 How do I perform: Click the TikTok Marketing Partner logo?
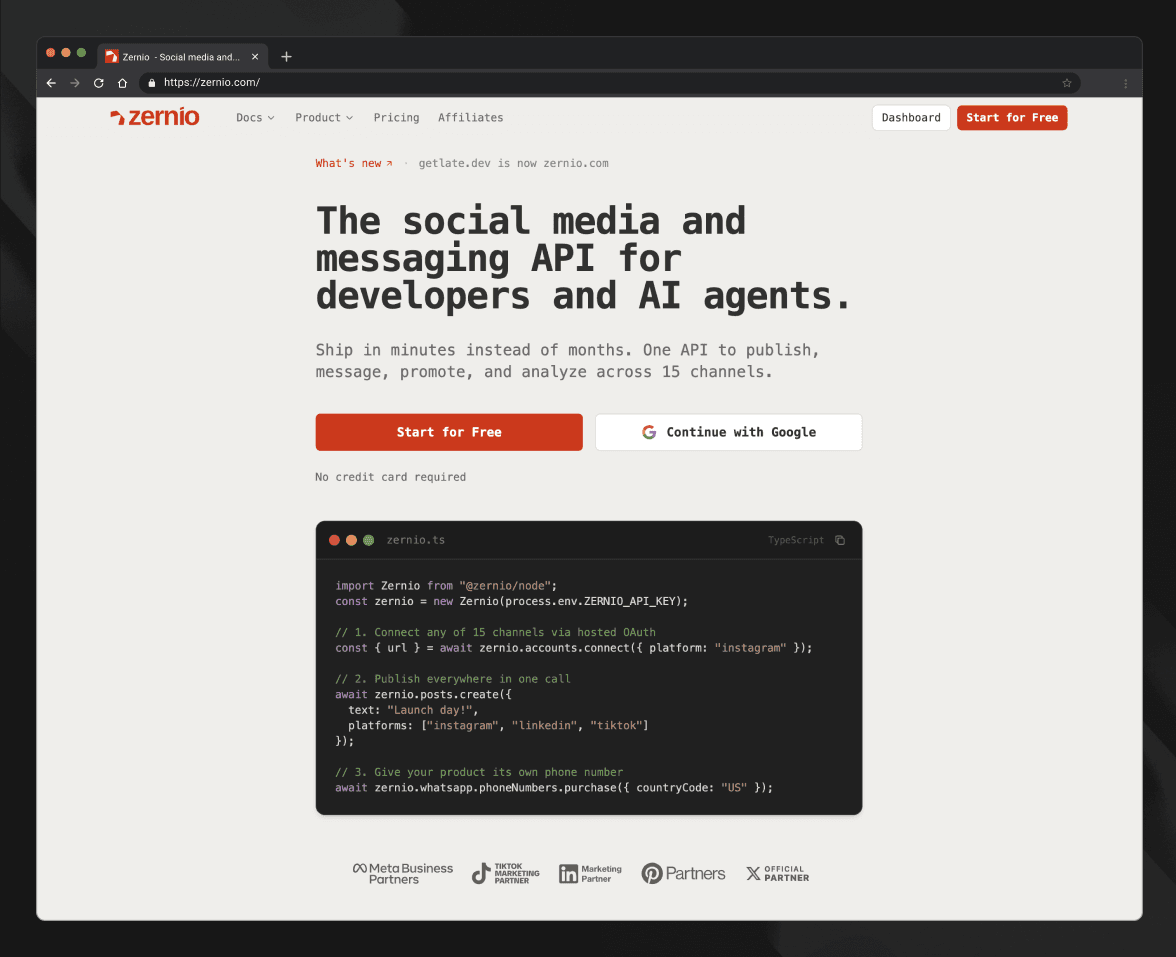pyautogui.click(x=506, y=874)
